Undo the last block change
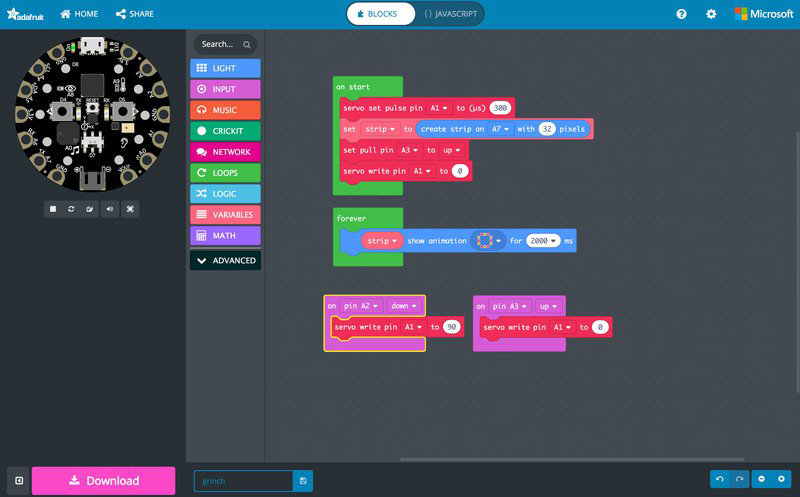The width and height of the screenshot is (800, 497). (x=719, y=480)
